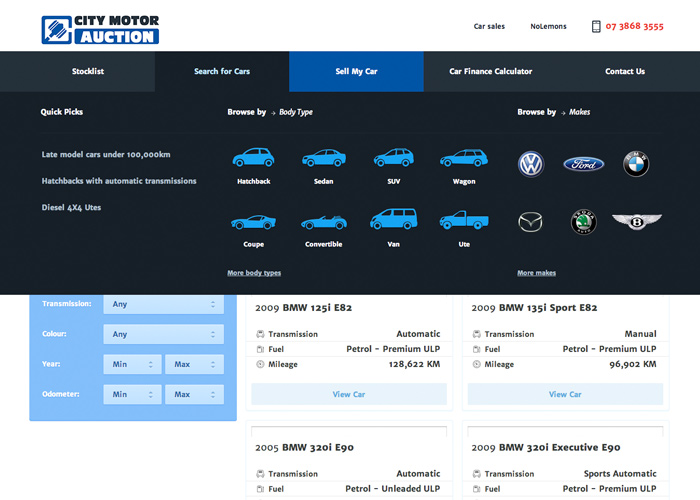The image size is (700, 500).
Task: Browse by Ford make logo
Action: (583, 164)
